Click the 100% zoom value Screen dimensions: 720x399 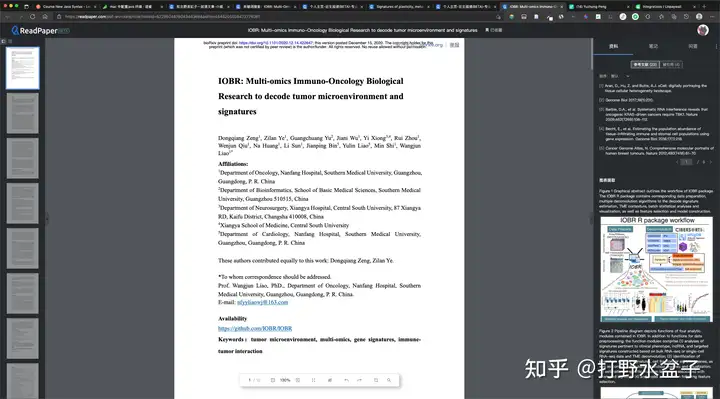point(285,380)
